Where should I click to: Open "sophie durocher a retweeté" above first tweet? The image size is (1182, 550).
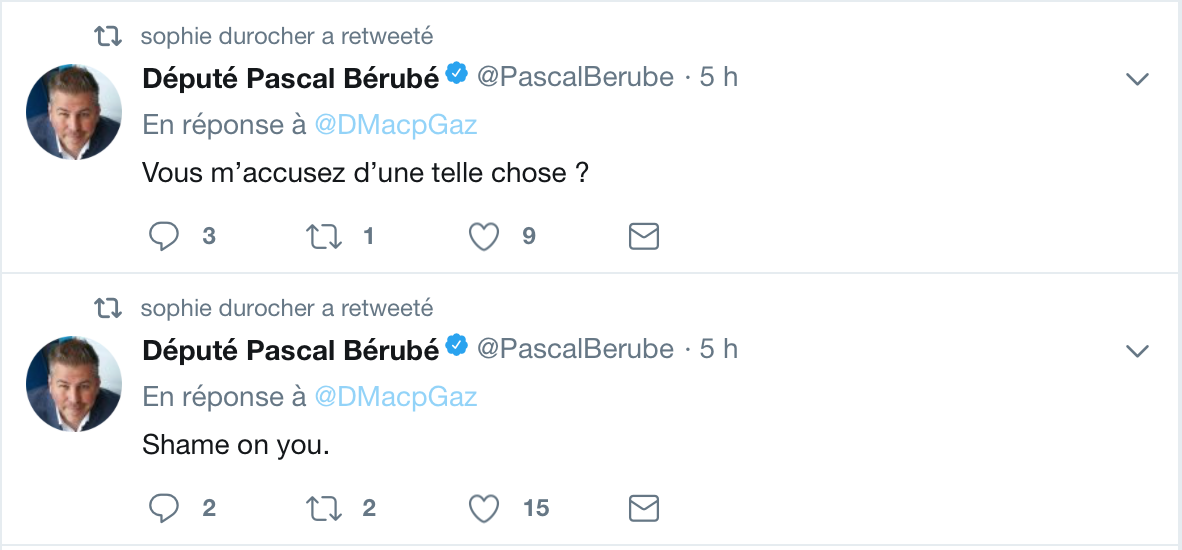pos(287,36)
